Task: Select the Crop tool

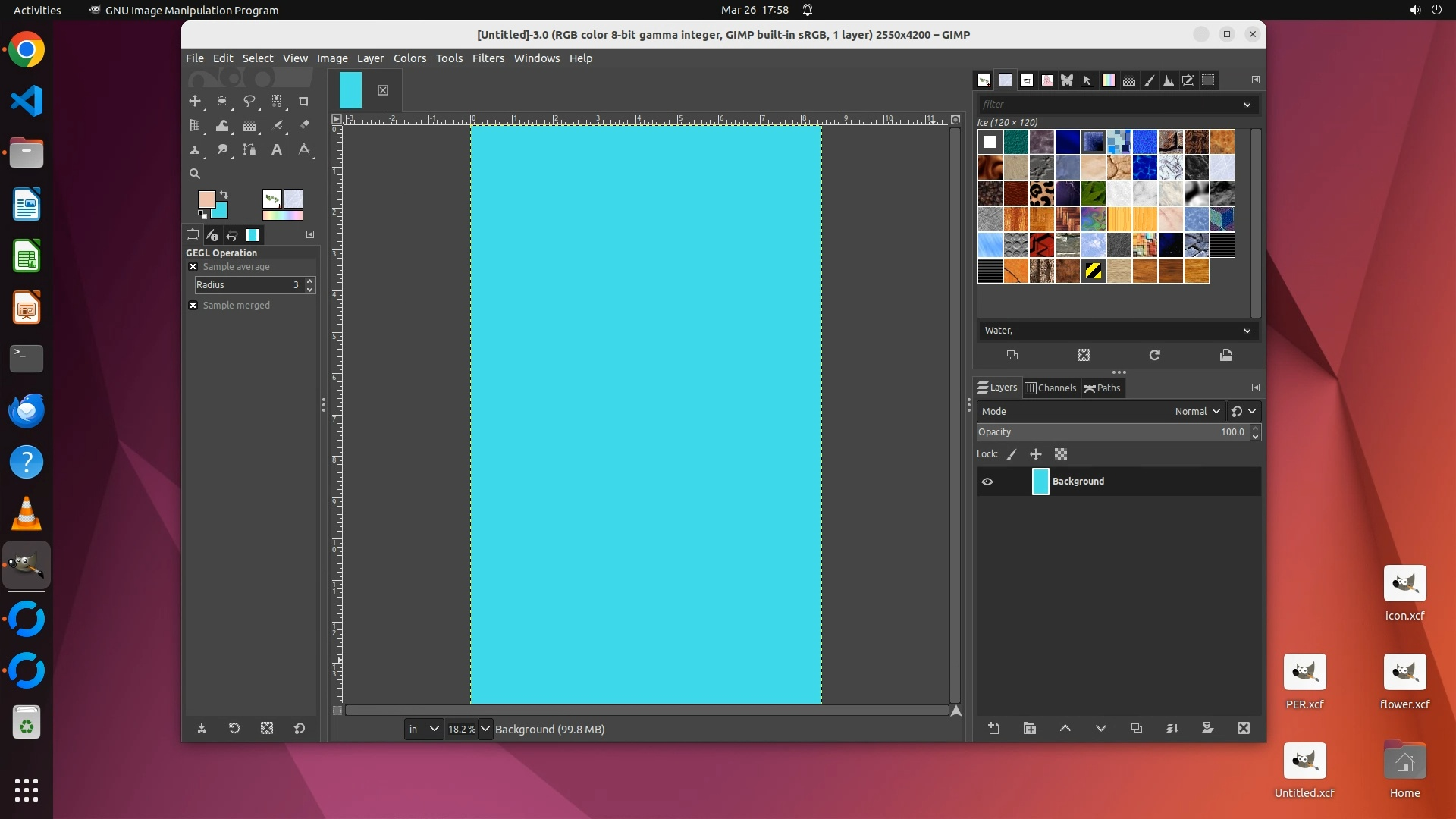Action: tap(303, 101)
